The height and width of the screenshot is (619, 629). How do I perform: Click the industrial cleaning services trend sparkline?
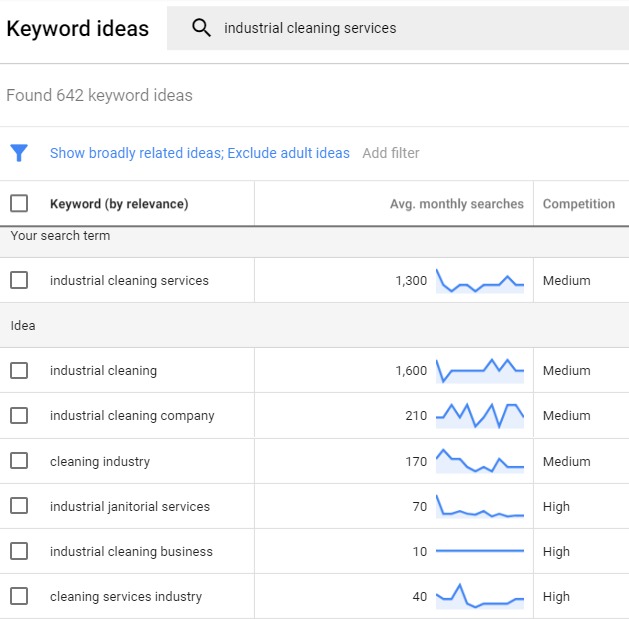pos(480,281)
